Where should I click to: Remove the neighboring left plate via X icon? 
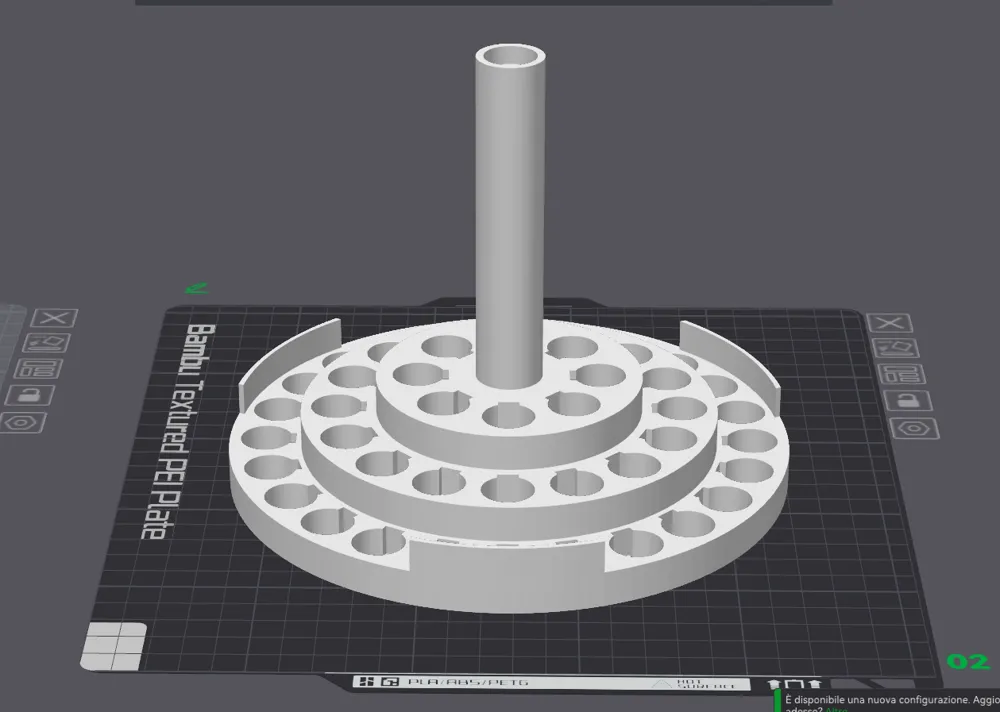click(54, 318)
